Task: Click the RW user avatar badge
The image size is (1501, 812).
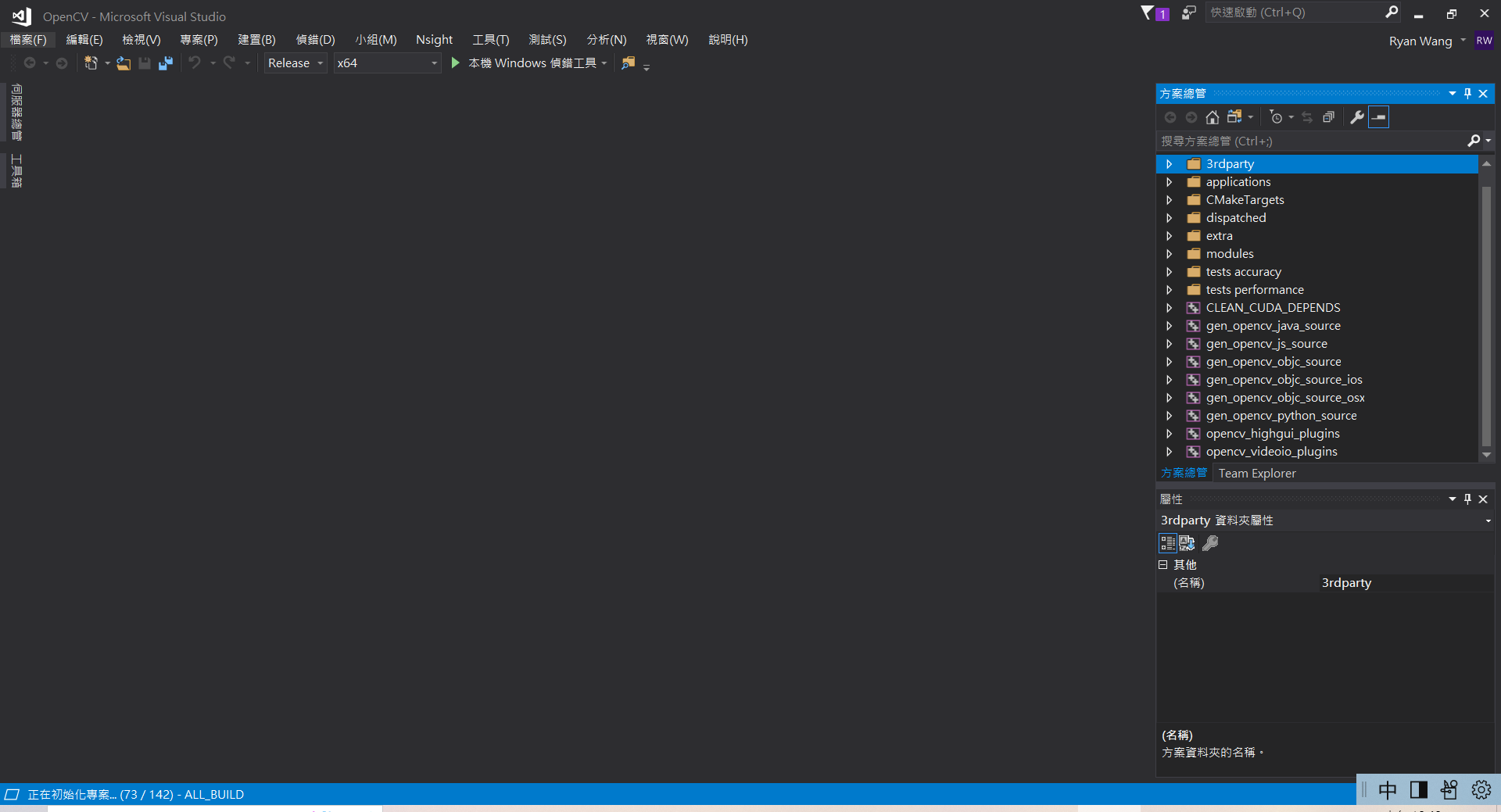Action: [x=1484, y=41]
